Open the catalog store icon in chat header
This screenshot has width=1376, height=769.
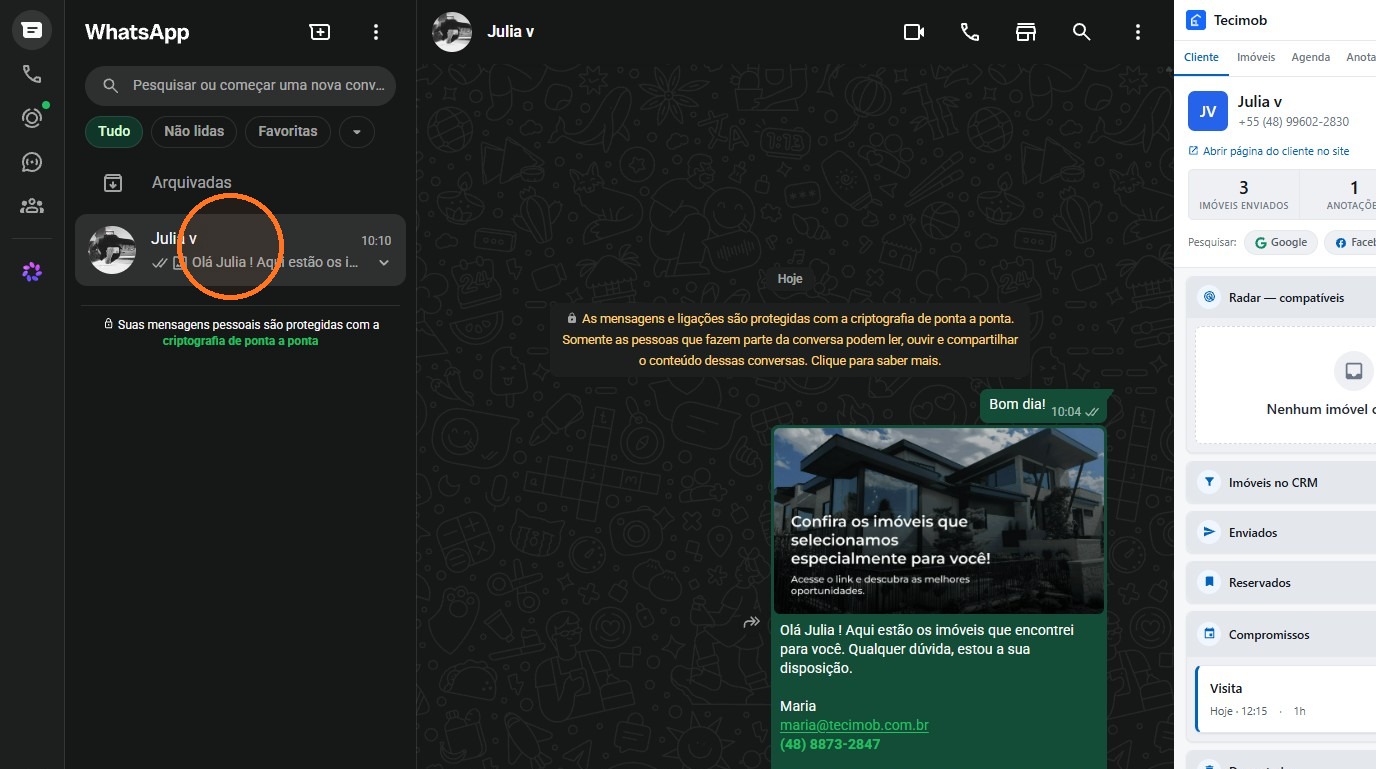point(1025,32)
